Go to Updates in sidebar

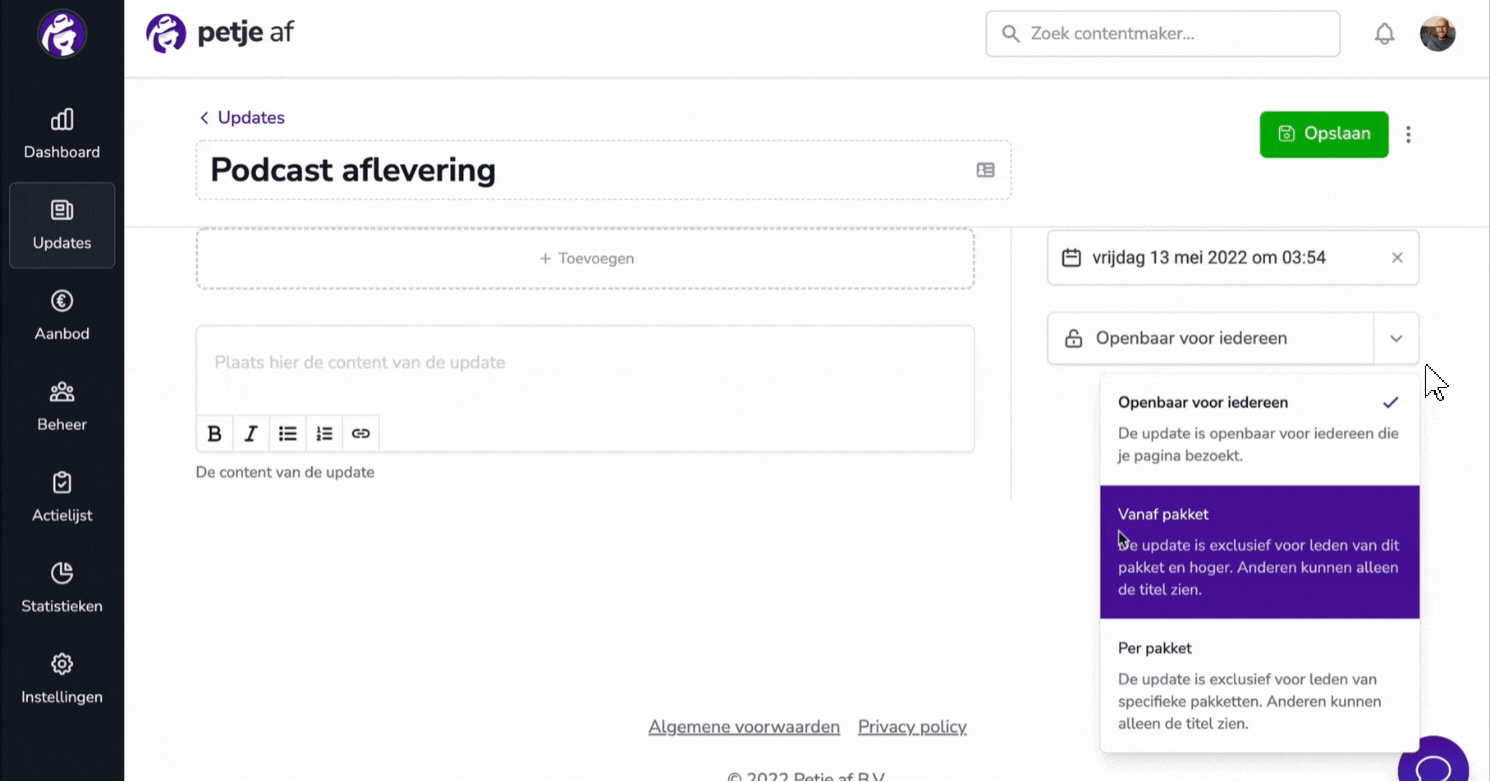point(62,225)
